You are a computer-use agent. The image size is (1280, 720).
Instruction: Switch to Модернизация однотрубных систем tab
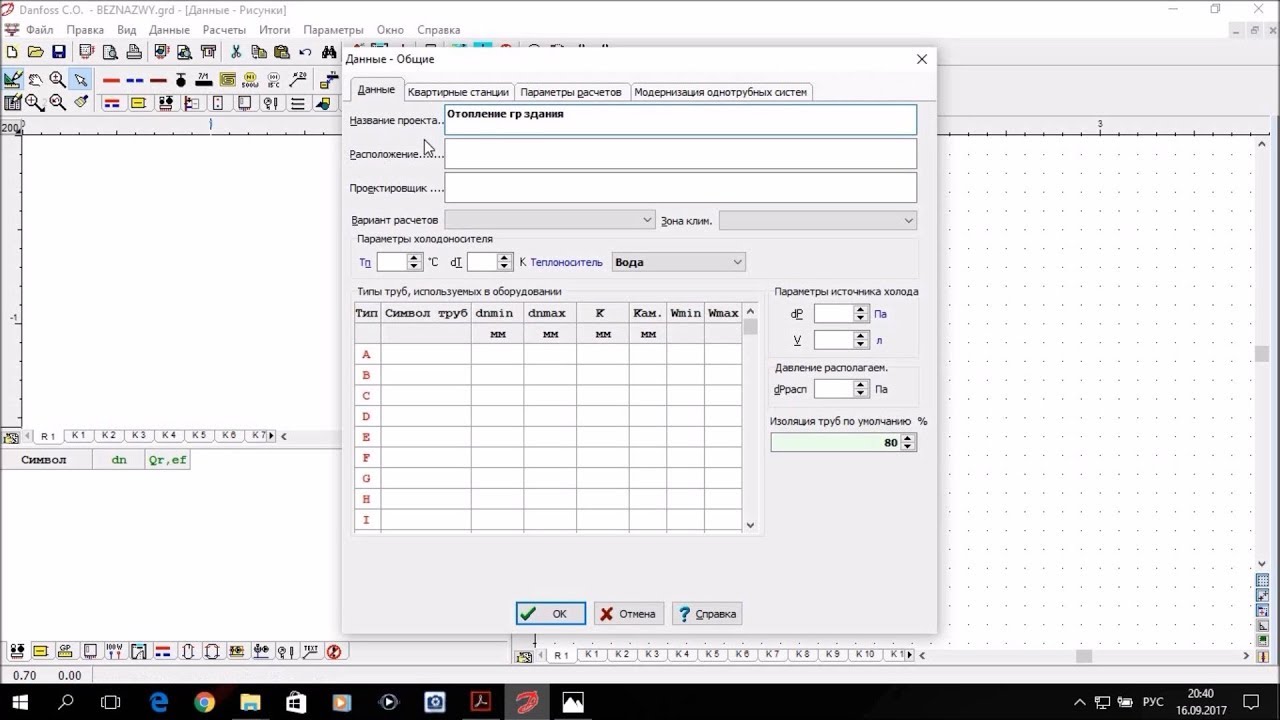click(720, 92)
